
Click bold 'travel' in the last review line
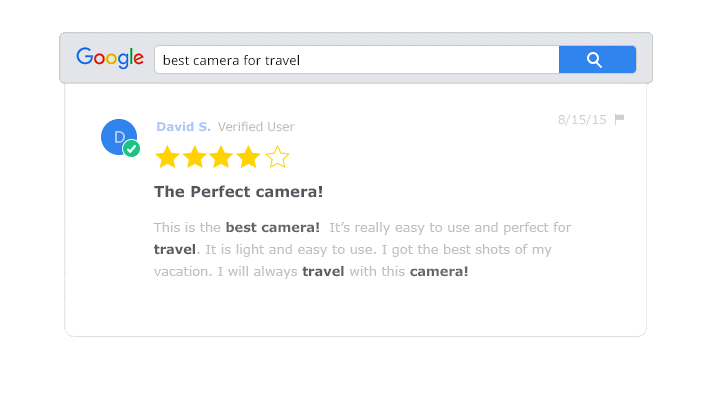[x=323, y=271]
